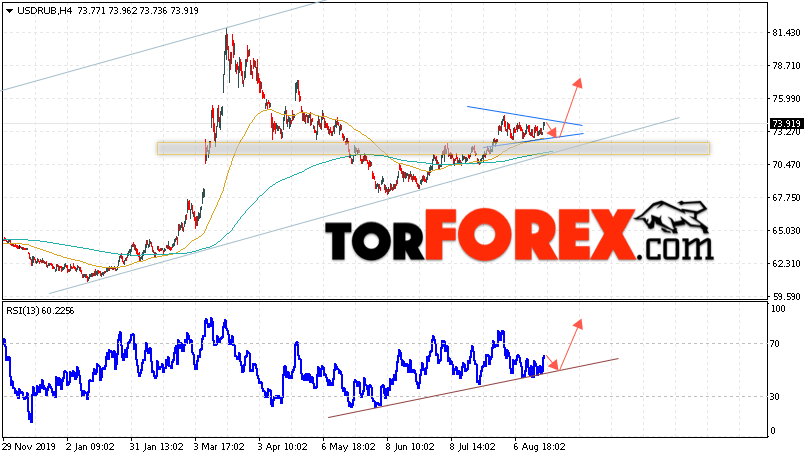Image resolution: width=808 pixels, height=458 pixels.
Task: Click the 81.430 price scale value
Action: [x=786, y=33]
